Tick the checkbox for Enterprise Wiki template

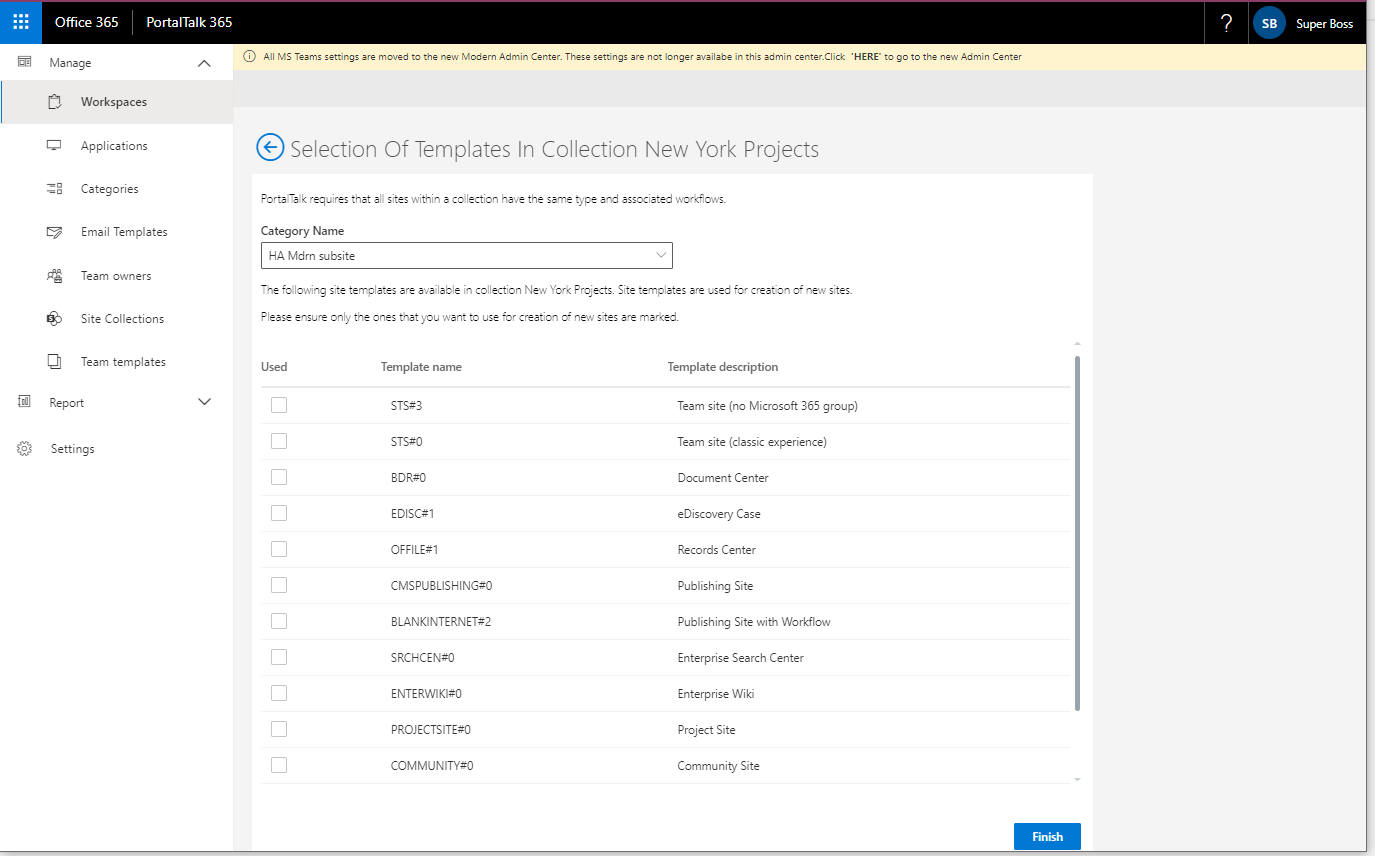point(279,693)
